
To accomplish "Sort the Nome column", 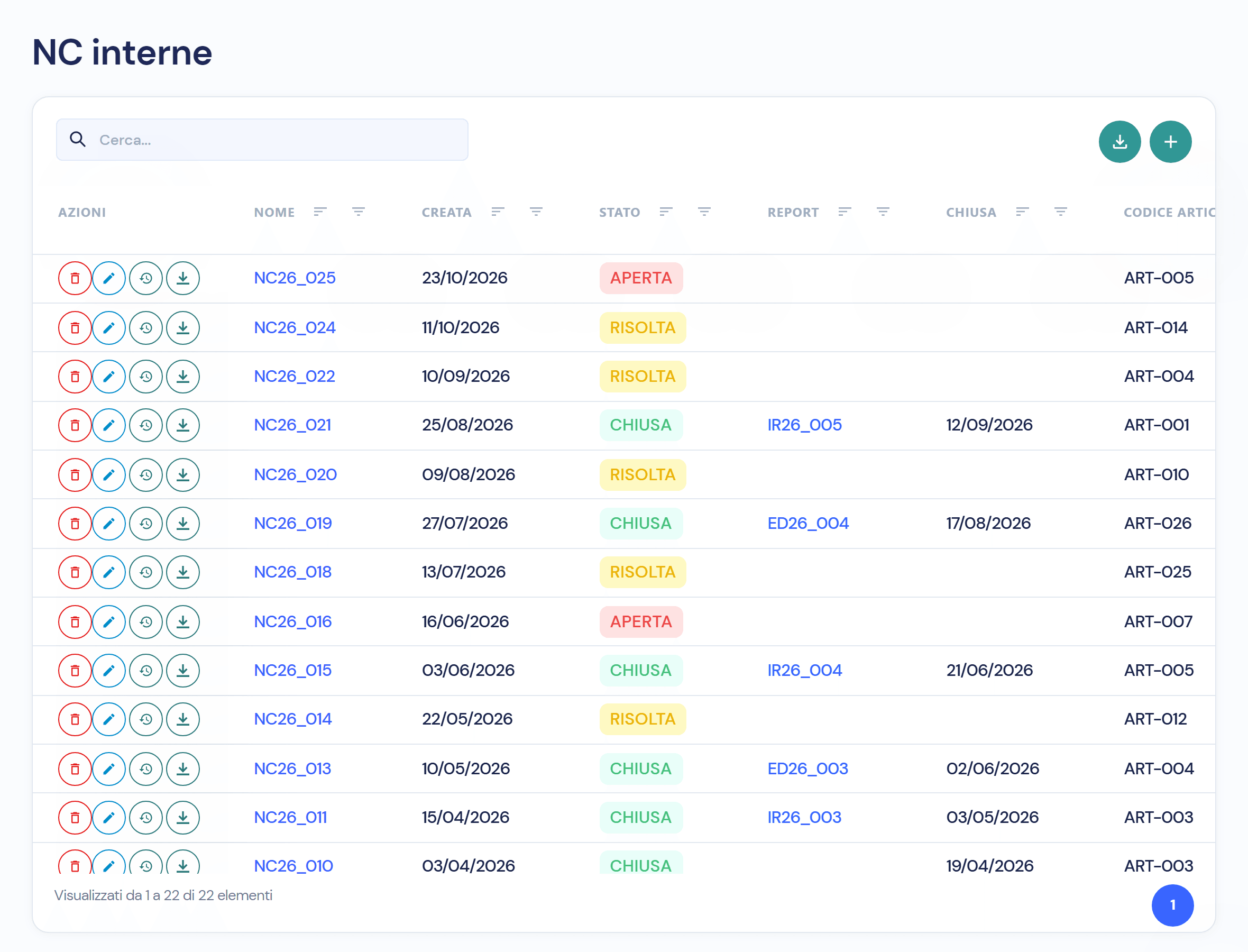I will click(x=320, y=212).
